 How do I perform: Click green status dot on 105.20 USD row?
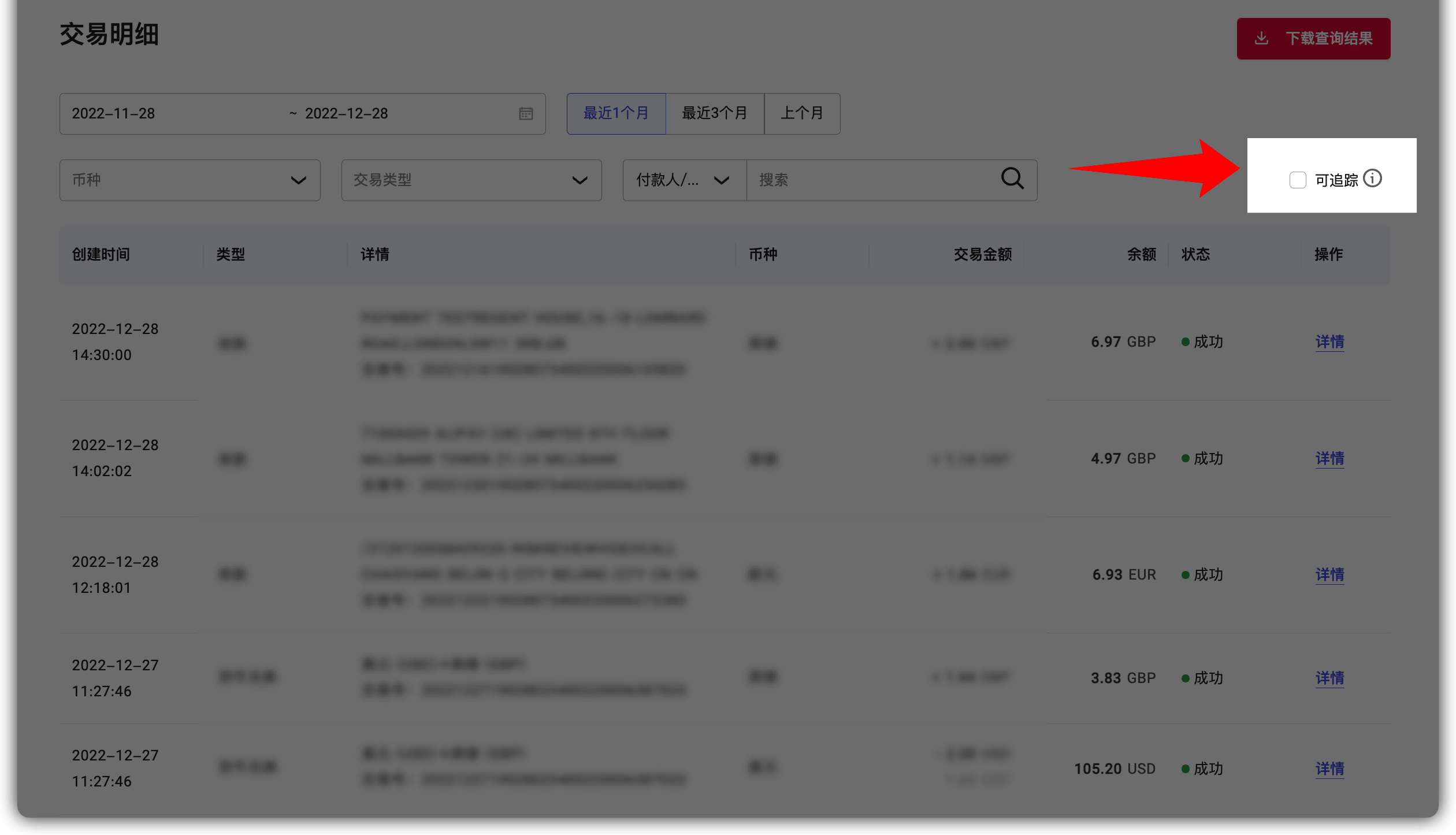coord(1184,769)
